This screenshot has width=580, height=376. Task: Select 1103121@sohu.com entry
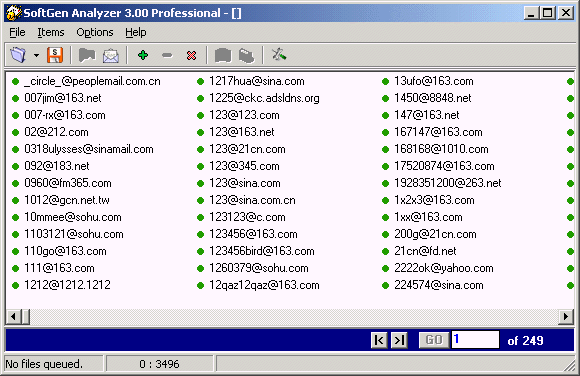(74, 234)
